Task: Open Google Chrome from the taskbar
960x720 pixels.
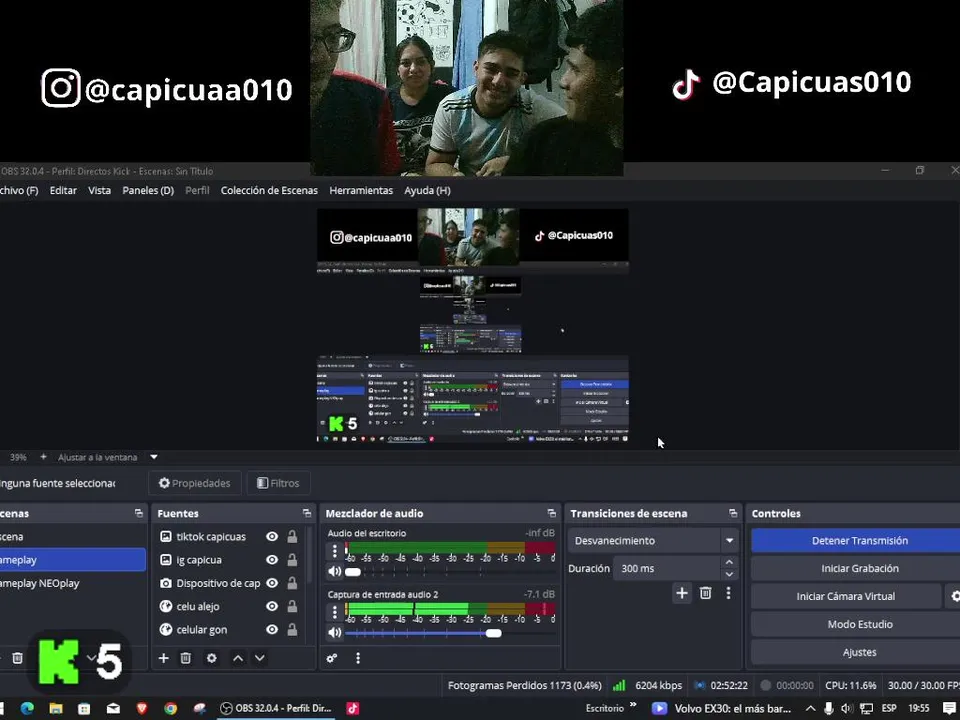Action: pyautogui.click(x=171, y=708)
